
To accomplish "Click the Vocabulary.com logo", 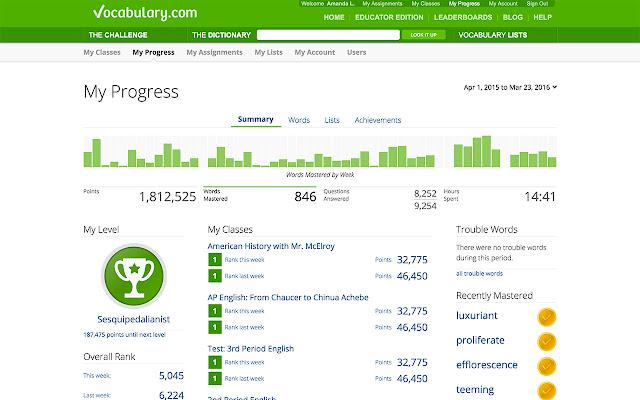I will 145,13.
